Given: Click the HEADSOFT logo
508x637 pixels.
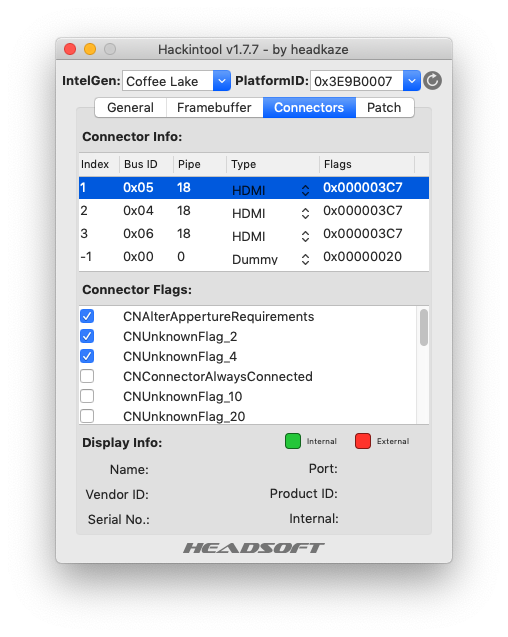Looking at the screenshot, I should tap(254, 548).
